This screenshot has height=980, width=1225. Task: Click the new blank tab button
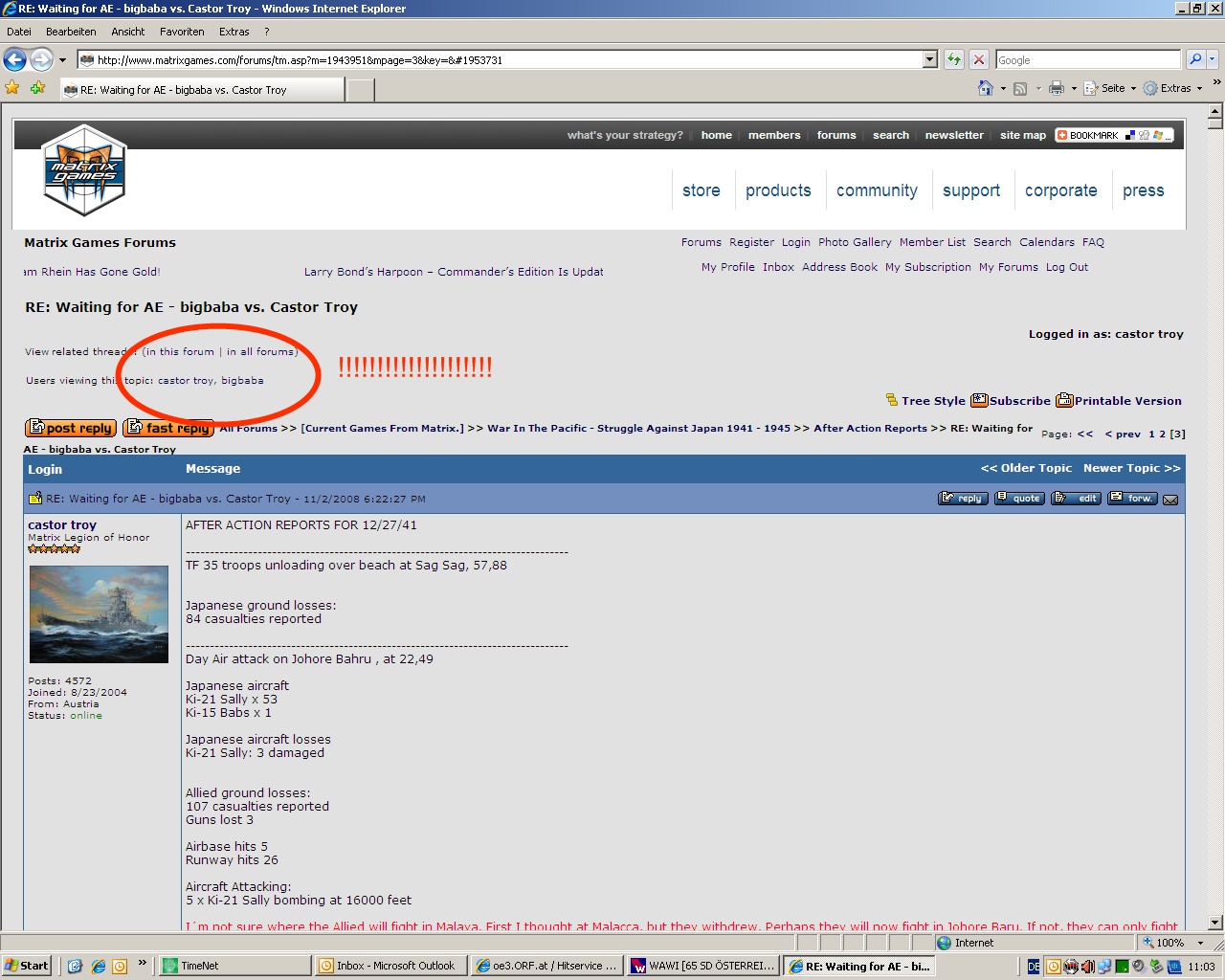pyautogui.click(x=359, y=90)
